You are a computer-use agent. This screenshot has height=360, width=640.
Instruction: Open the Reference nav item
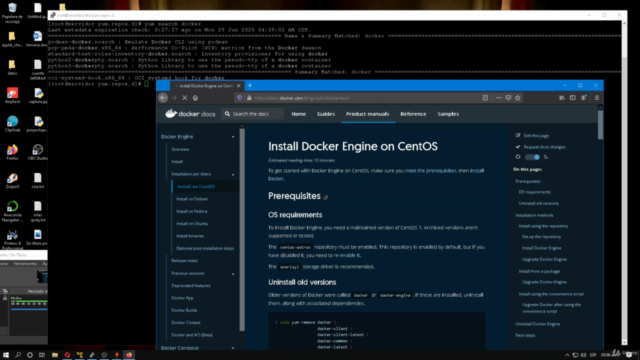coord(413,114)
